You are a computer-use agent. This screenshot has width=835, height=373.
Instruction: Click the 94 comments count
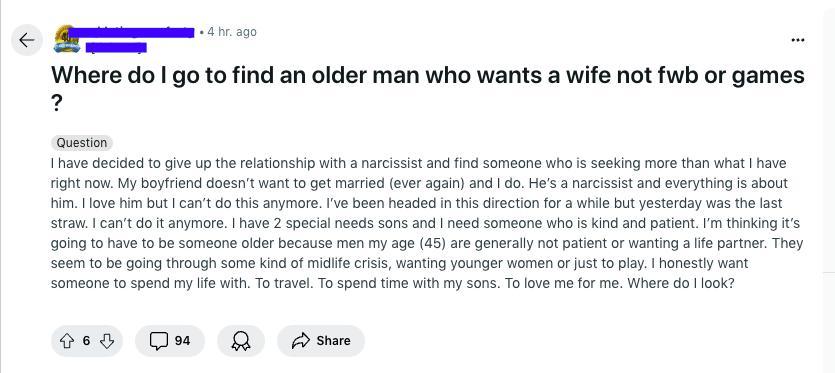182,340
